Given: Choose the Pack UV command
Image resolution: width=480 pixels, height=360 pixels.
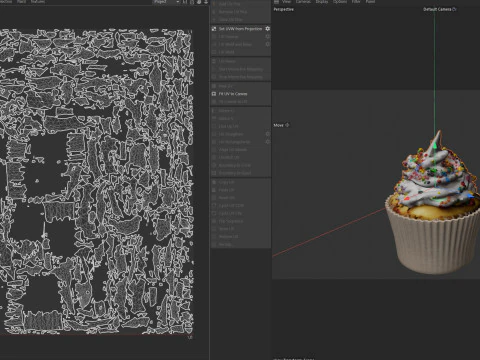Looking at the screenshot, I should click(x=225, y=86).
